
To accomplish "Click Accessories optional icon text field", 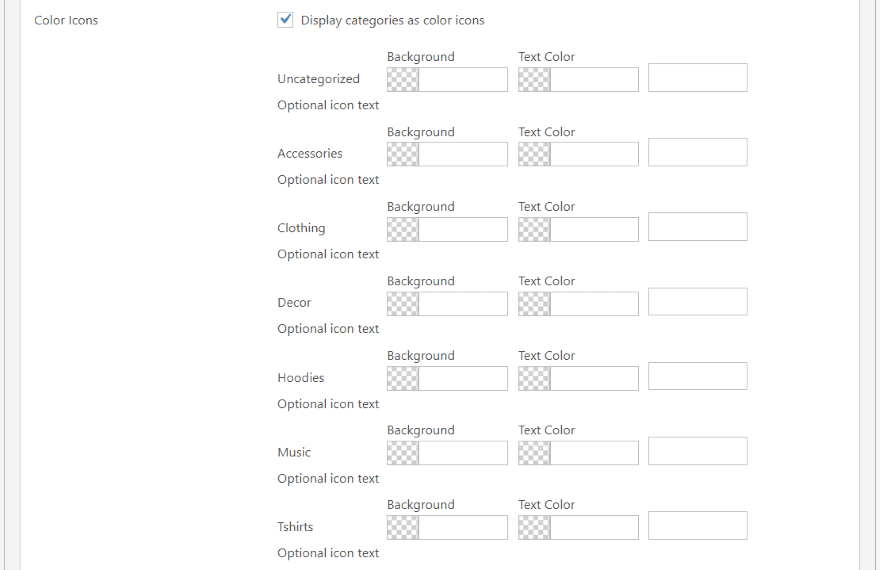I will [697, 152].
